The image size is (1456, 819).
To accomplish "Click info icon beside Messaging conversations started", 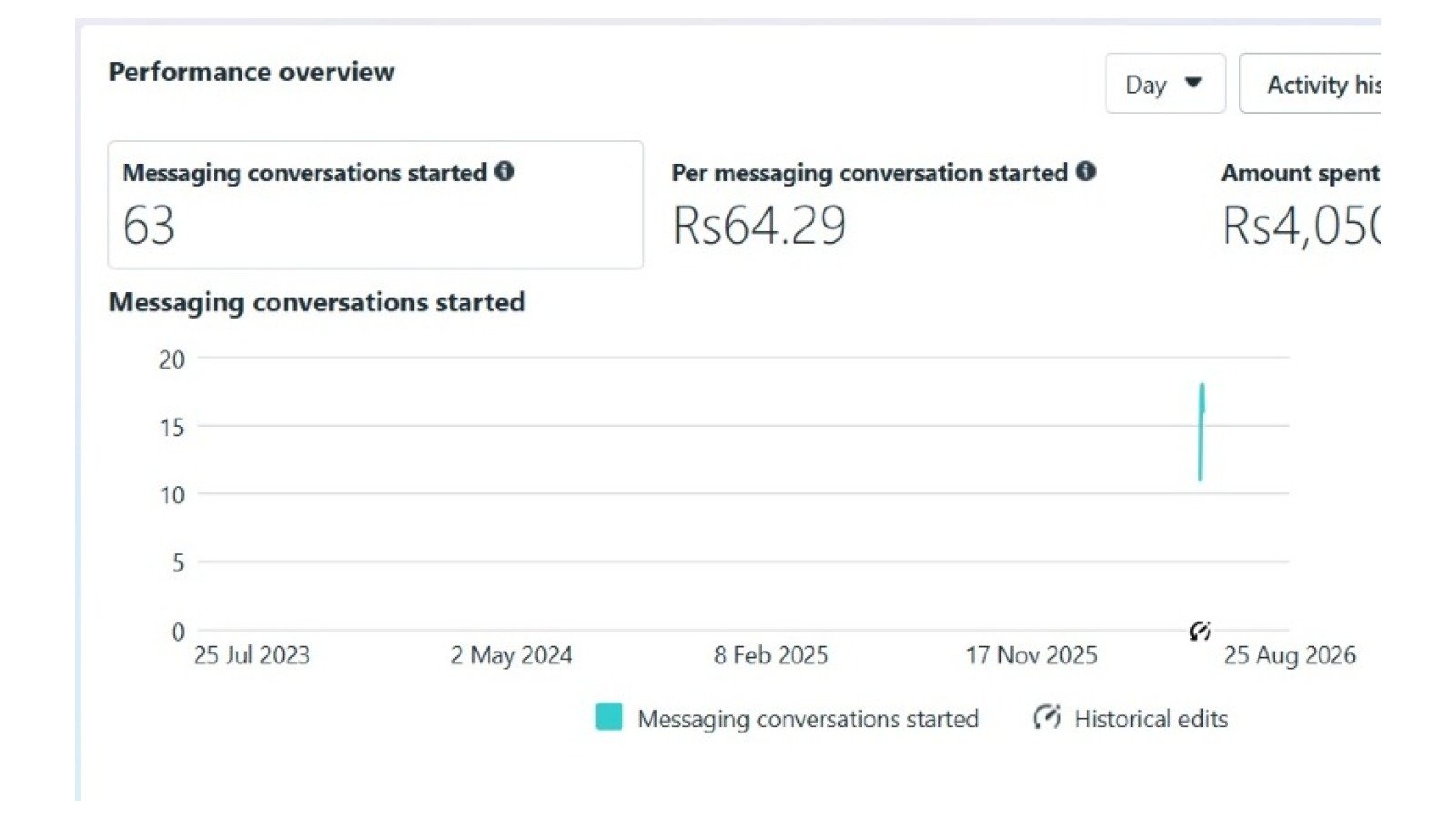I will pyautogui.click(x=504, y=171).
